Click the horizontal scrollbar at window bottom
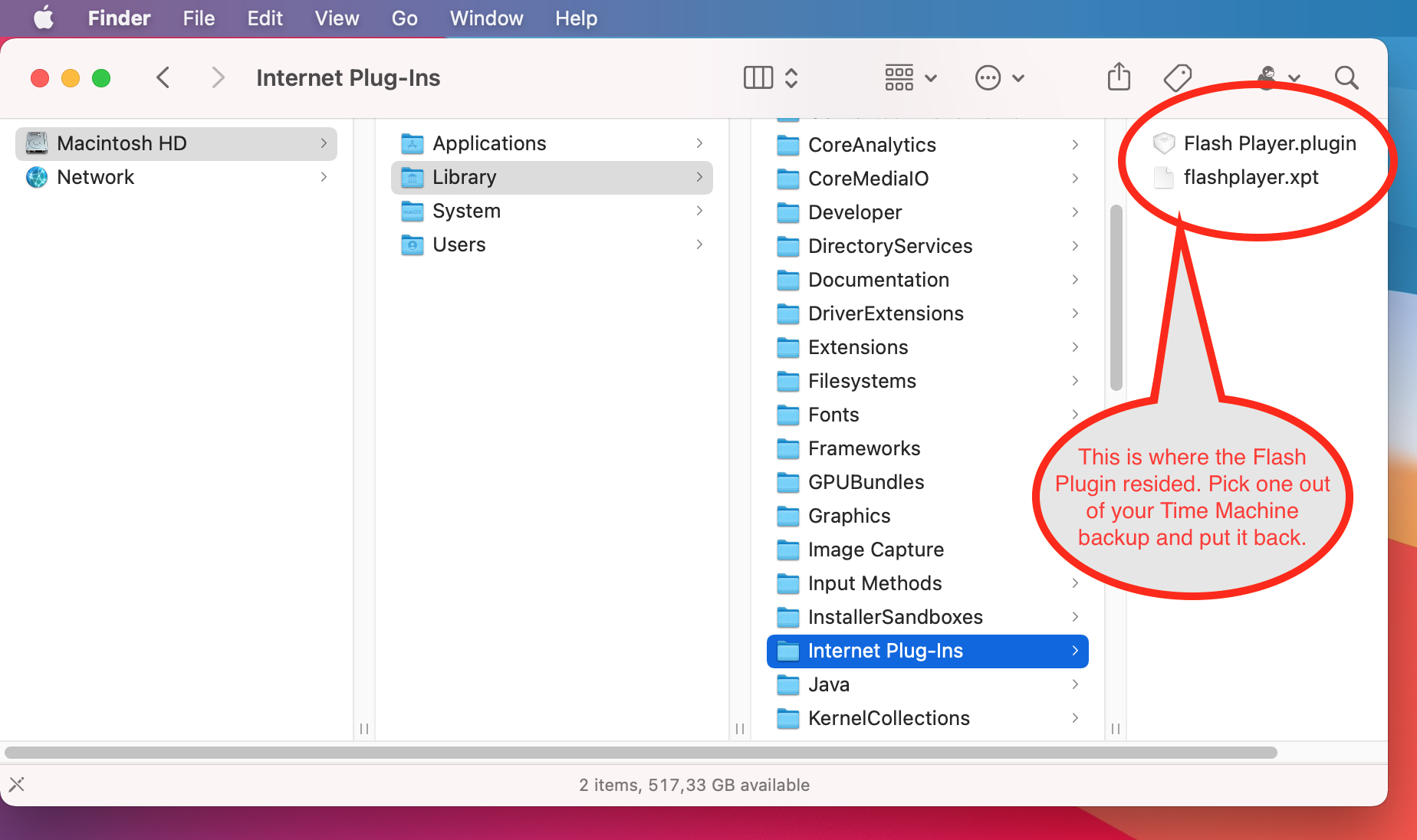Image resolution: width=1417 pixels, height=840 pixels. click(641, 753)
